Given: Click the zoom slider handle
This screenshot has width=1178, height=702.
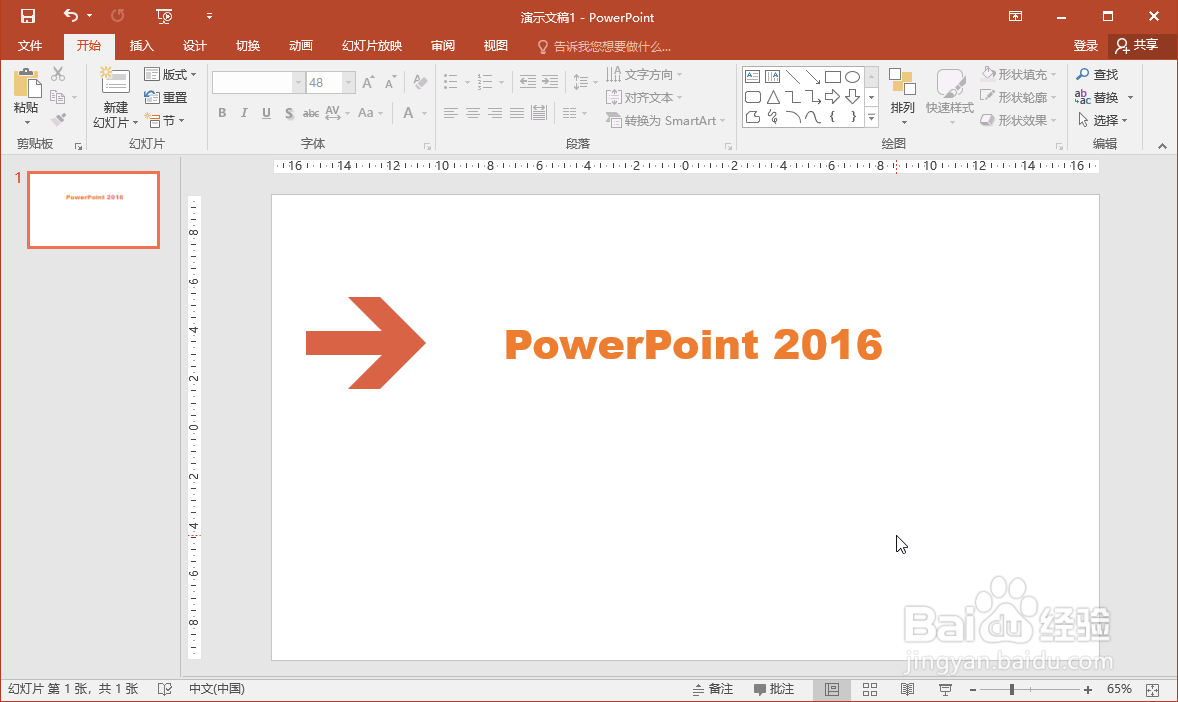Looking at the screenshot, I should pos(1012,689).
